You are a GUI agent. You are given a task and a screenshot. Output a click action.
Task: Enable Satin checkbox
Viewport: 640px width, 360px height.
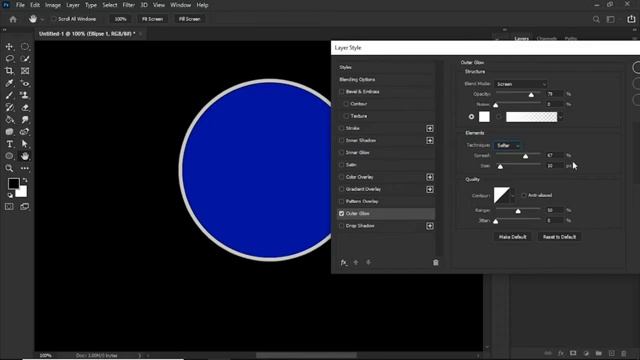coord(342,165)
